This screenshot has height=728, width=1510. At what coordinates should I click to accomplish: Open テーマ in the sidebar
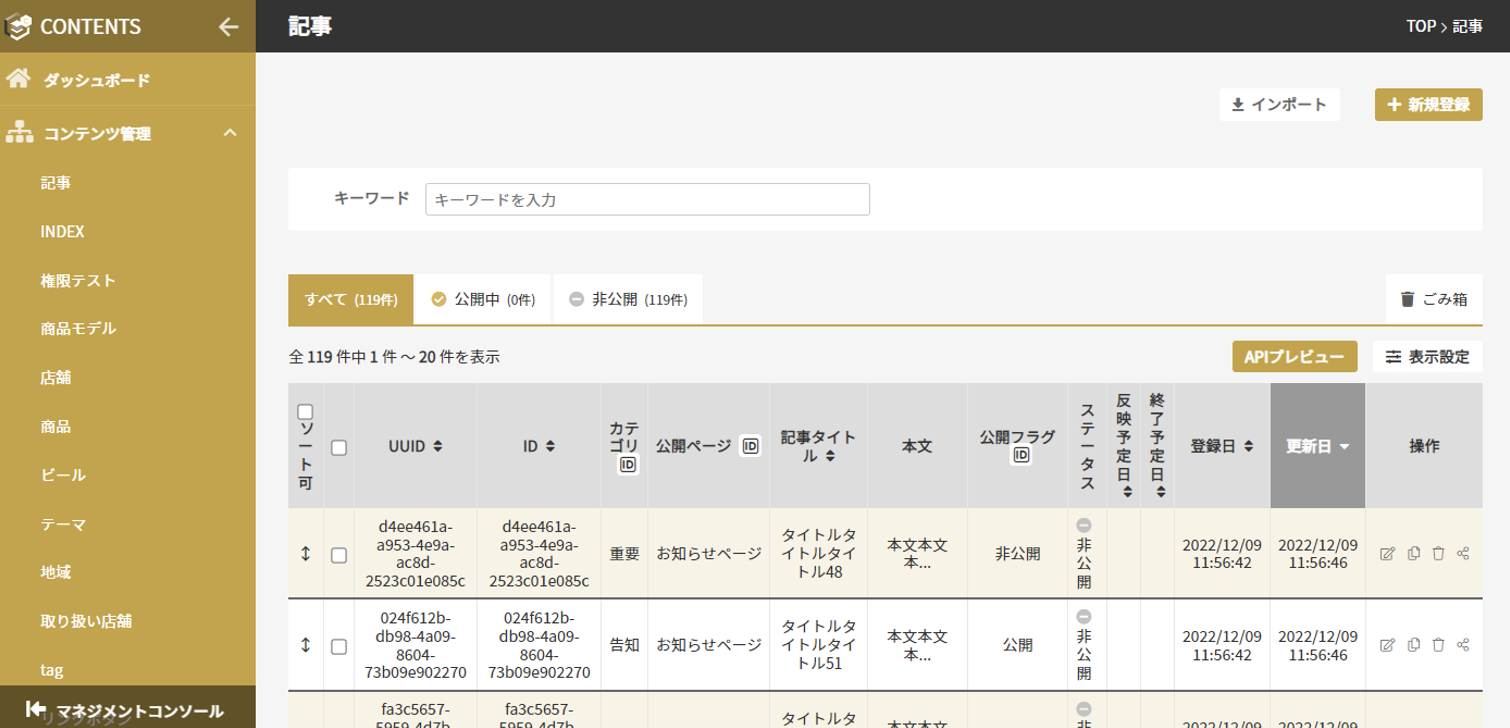click(x=63, y=524)
